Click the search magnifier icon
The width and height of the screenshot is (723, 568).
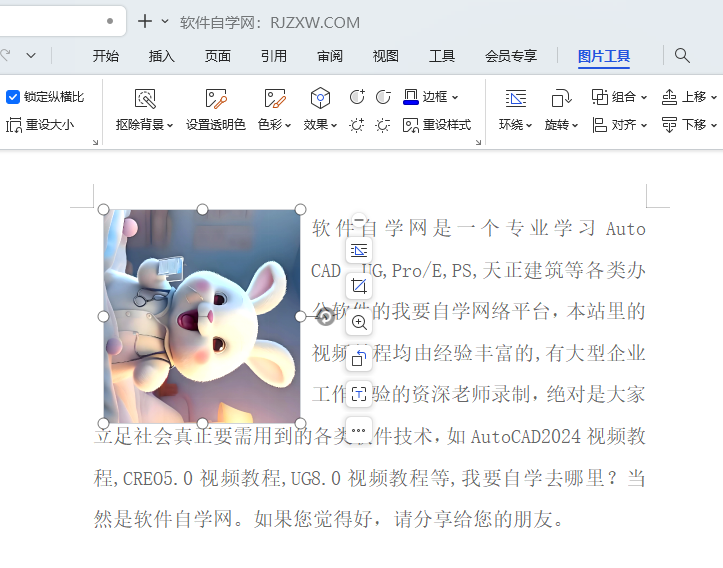[x=682, y=56]
